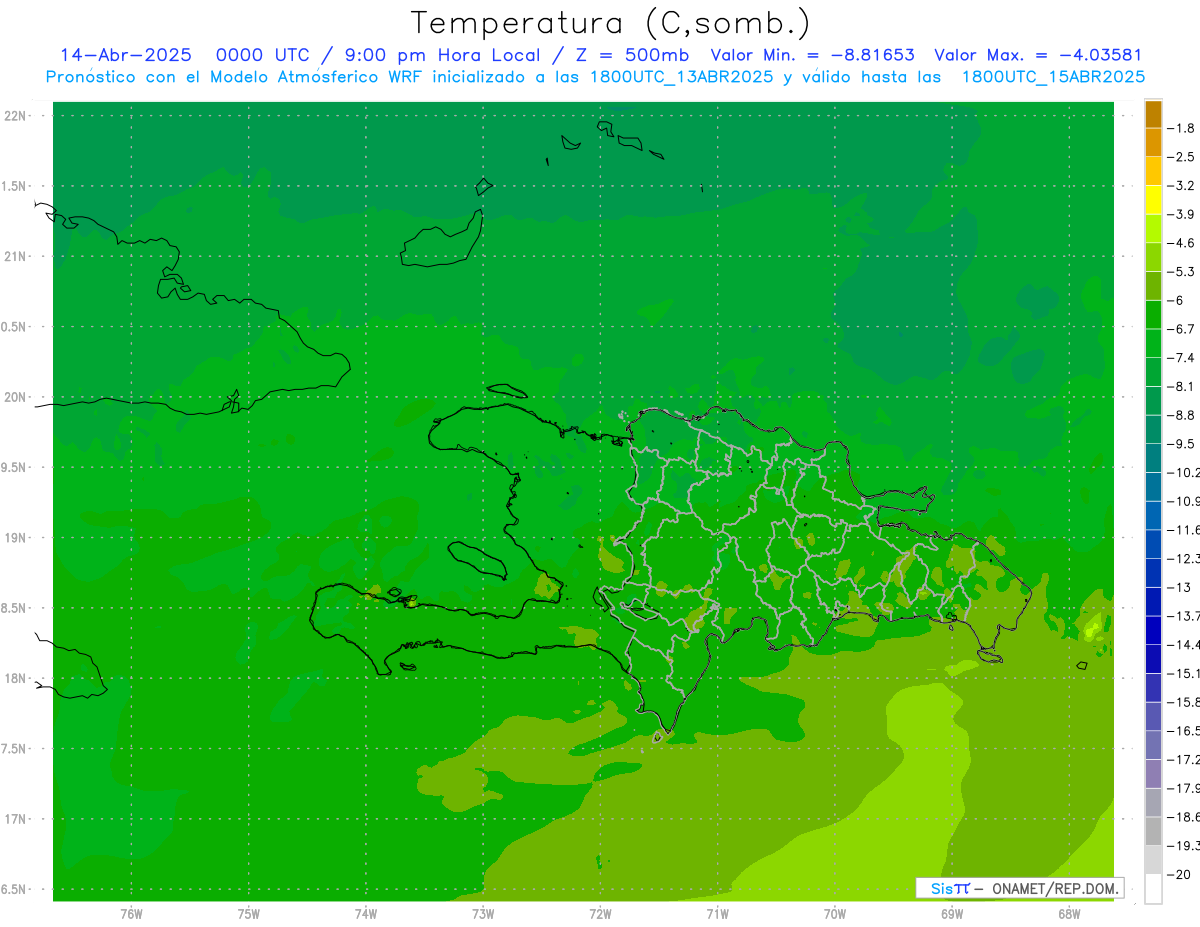Image resolution: width=1200 pixels, height=927 pixels.
Task: Click the '70W' longitude axis label
Action: tap(835, 913)
